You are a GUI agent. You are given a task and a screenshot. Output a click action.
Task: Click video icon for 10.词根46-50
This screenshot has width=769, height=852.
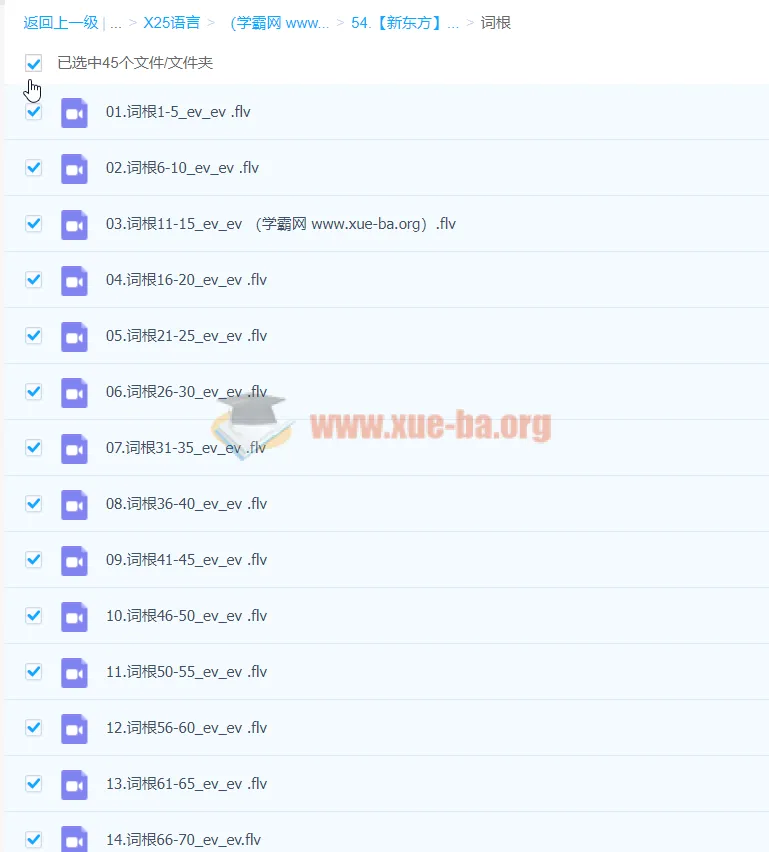pos(74,616)
